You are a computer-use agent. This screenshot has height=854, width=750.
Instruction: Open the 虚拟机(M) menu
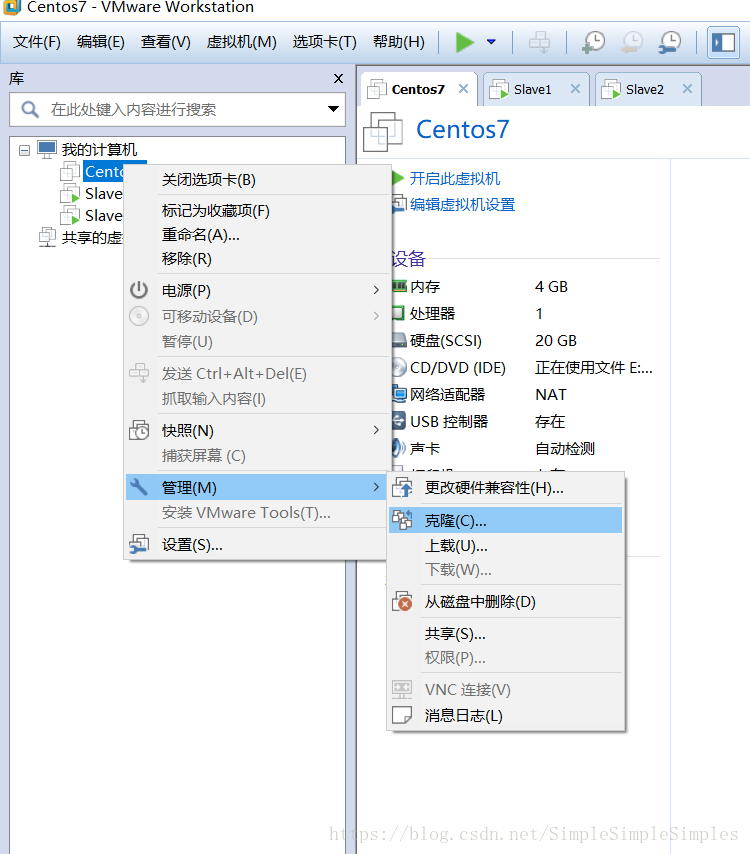coord(241,42)
